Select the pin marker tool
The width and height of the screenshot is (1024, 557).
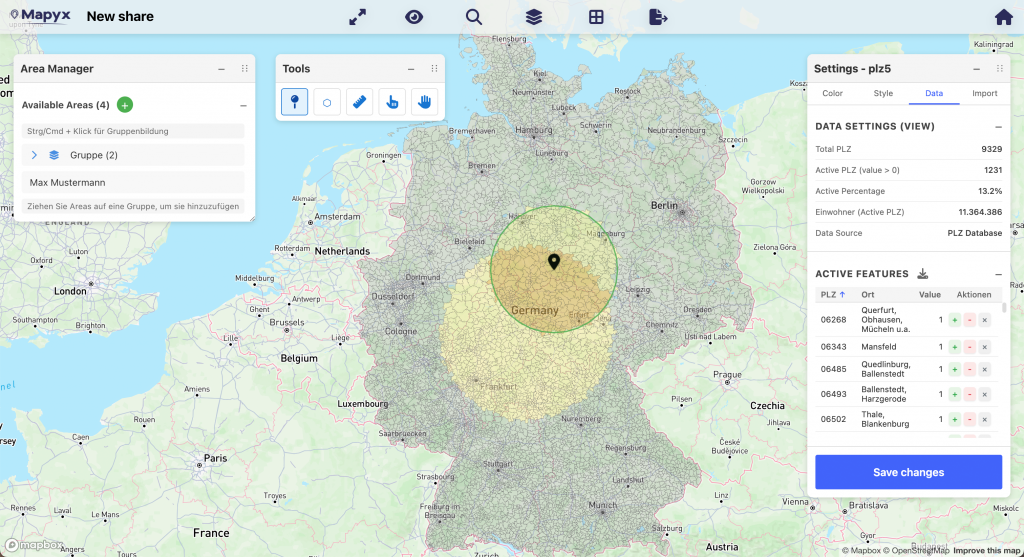295,101
